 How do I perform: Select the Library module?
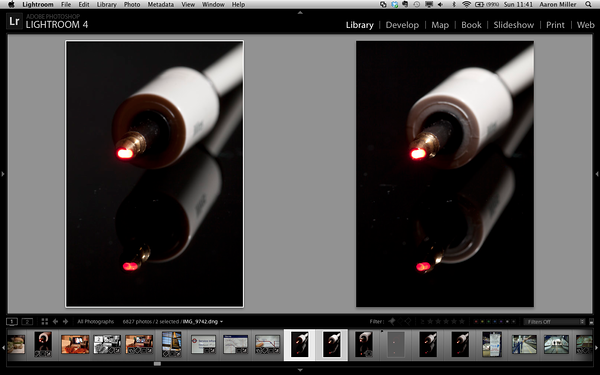360,25
